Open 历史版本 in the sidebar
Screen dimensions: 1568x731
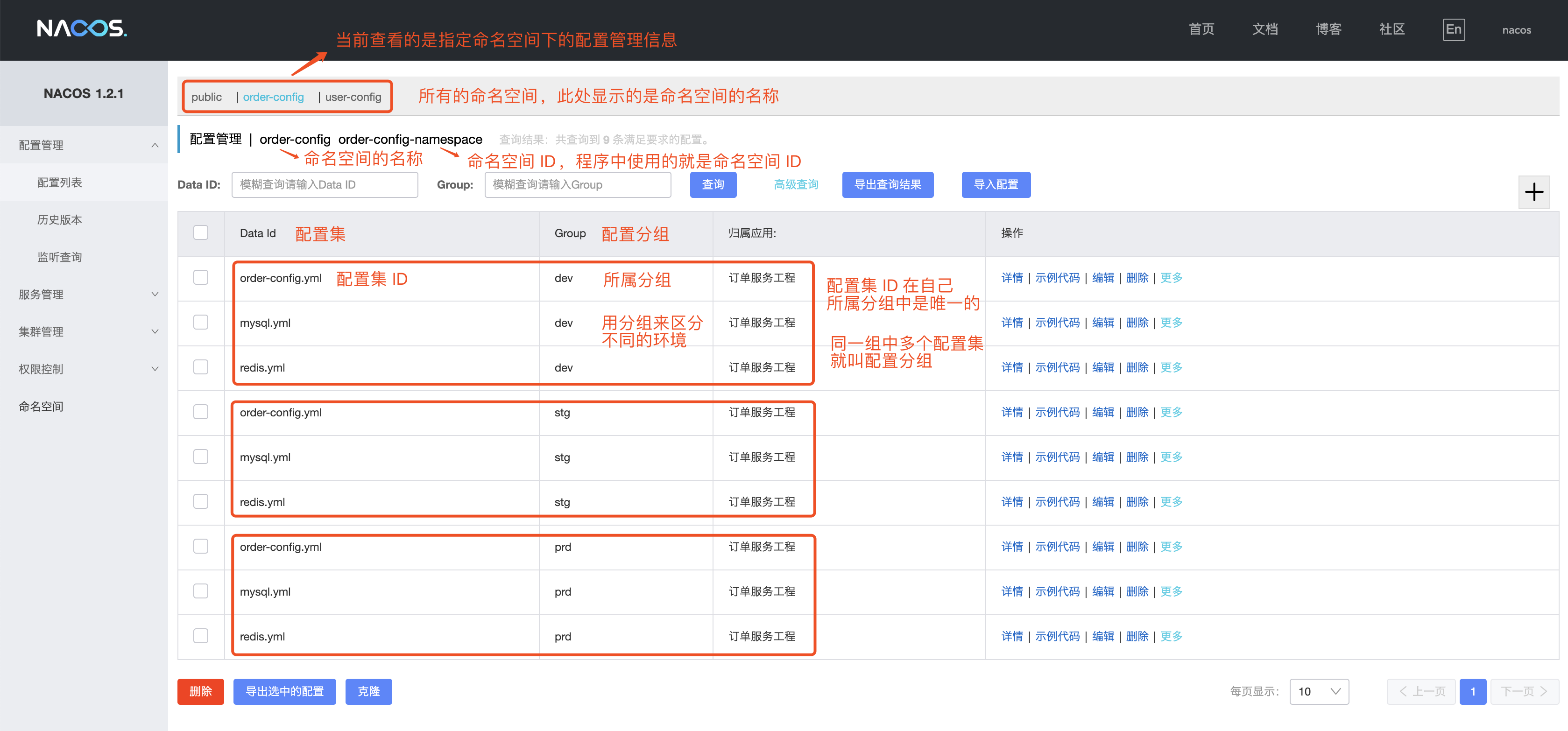point(60,220)
